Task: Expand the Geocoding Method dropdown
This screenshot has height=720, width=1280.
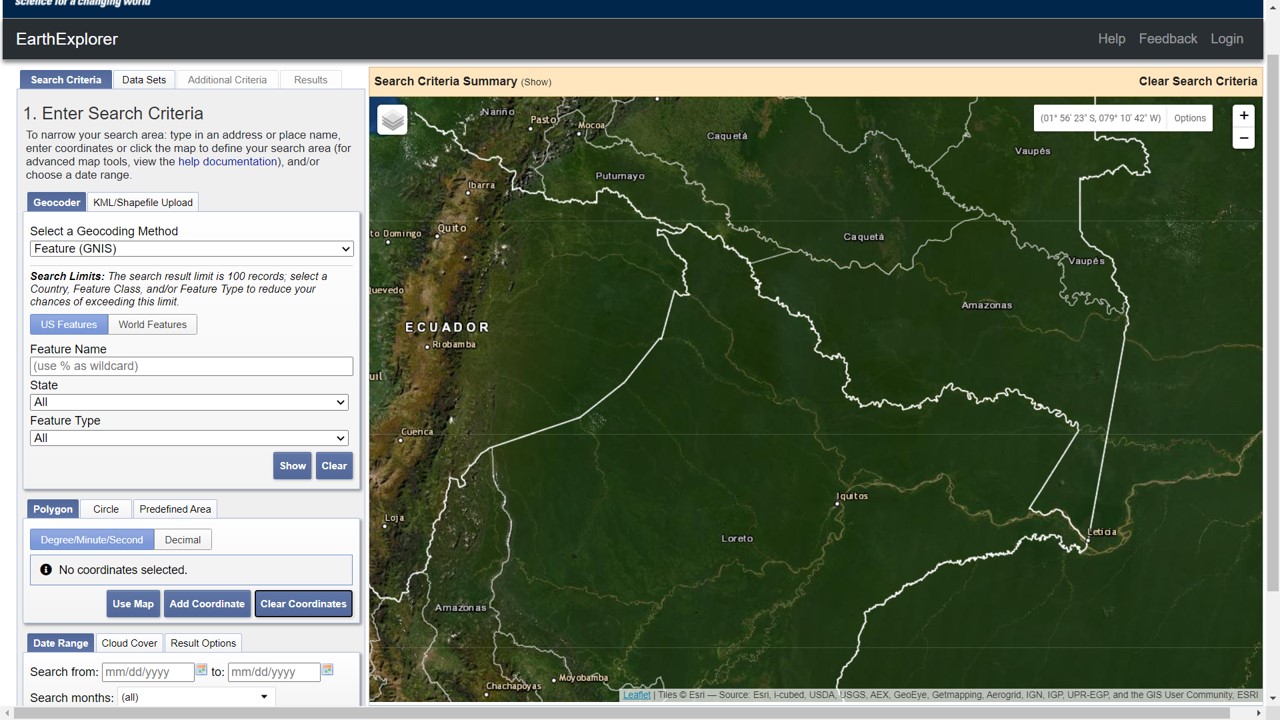Action: [191, 249]
